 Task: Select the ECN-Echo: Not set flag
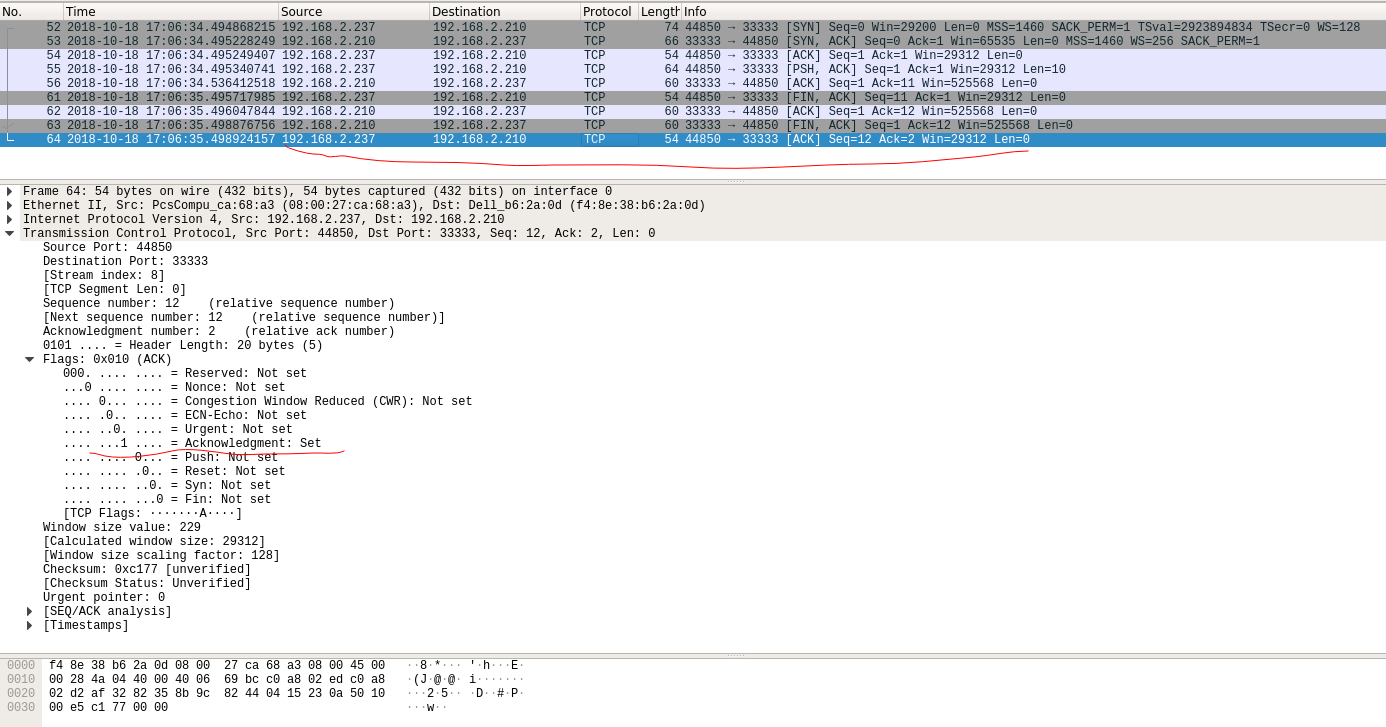click(185, 416)
